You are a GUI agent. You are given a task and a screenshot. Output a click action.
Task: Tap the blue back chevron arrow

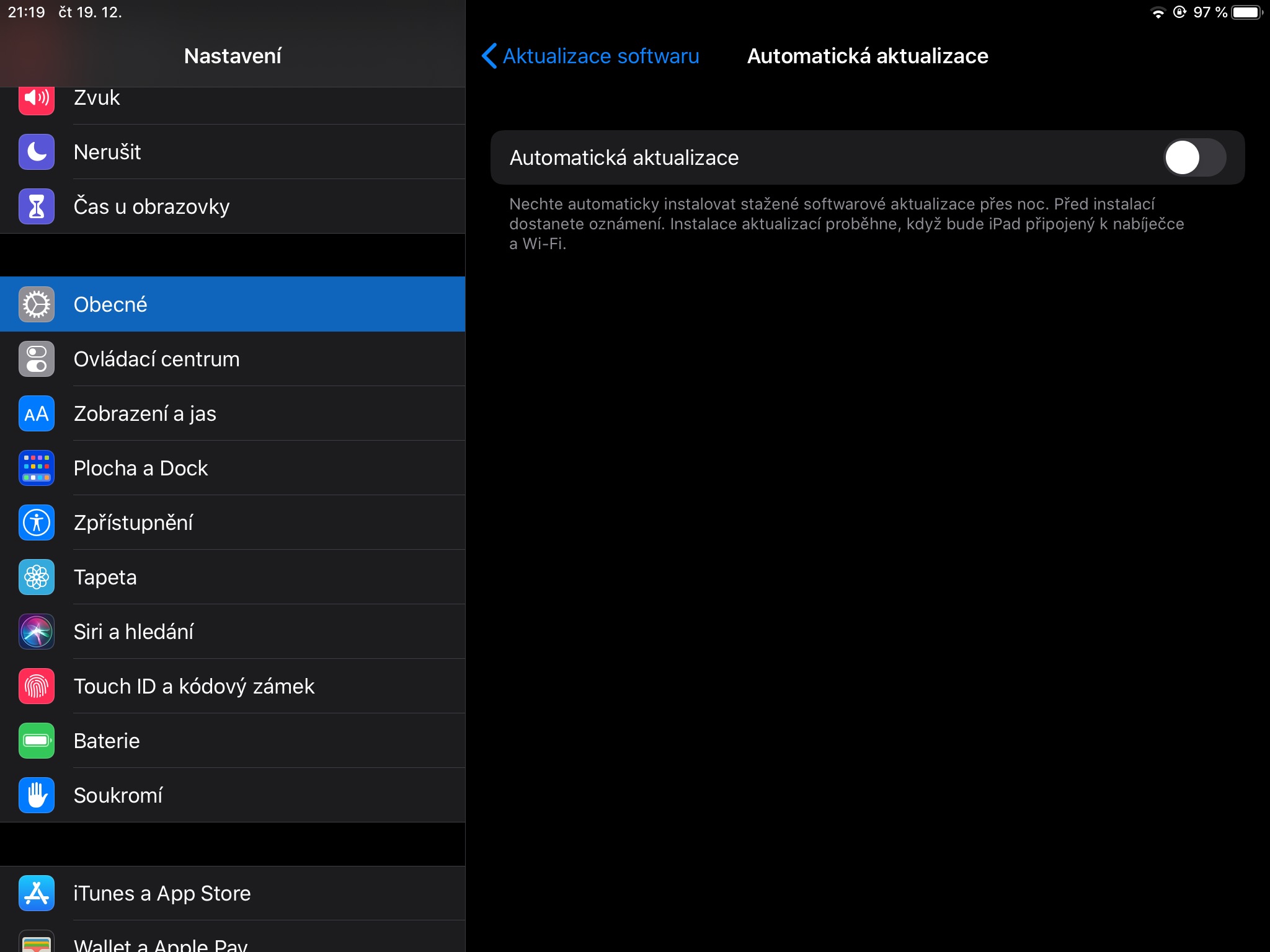point(489,56)
